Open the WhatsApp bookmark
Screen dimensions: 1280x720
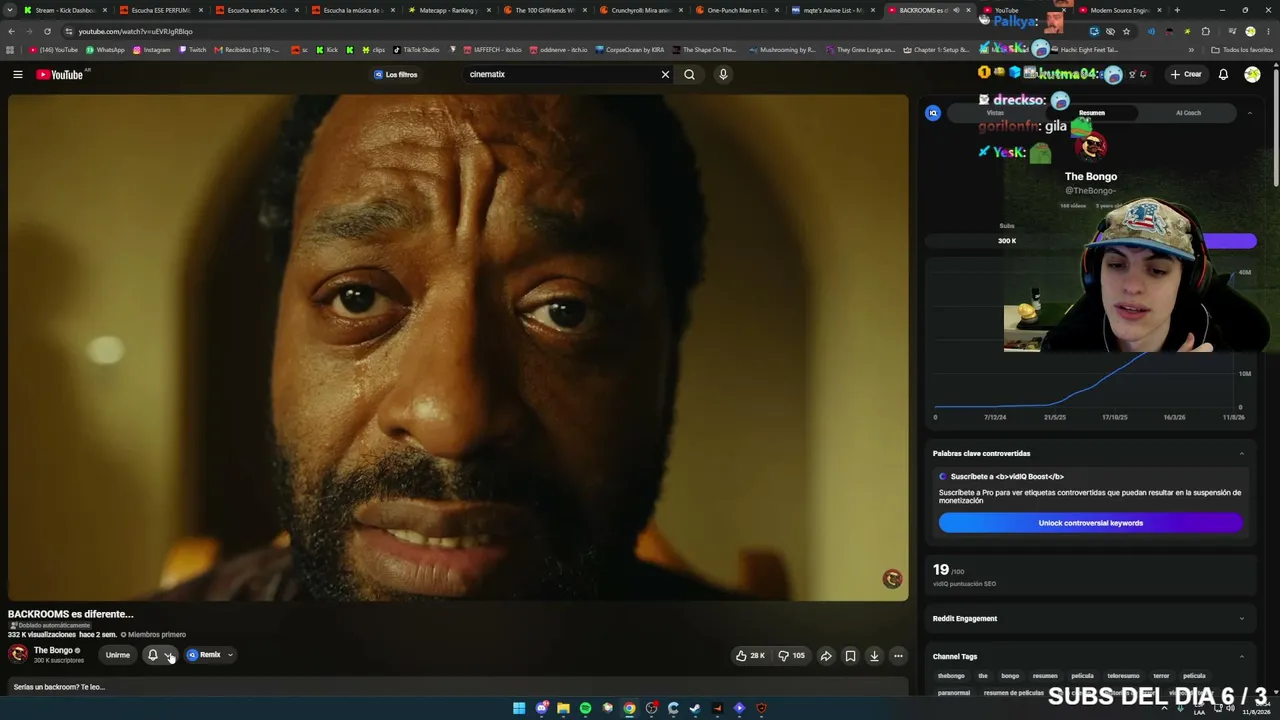coord(106,50)
